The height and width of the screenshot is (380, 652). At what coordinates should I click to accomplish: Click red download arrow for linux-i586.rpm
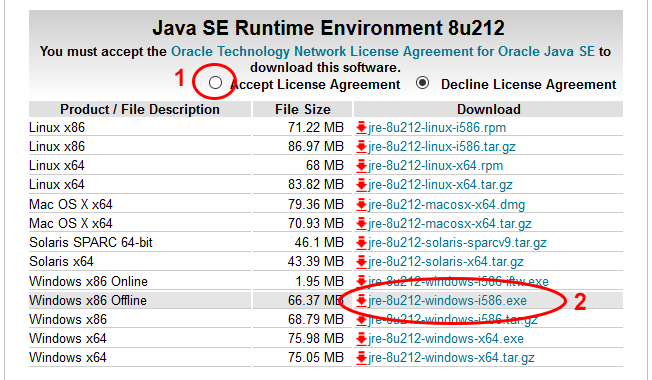click(x=361, y=128)
